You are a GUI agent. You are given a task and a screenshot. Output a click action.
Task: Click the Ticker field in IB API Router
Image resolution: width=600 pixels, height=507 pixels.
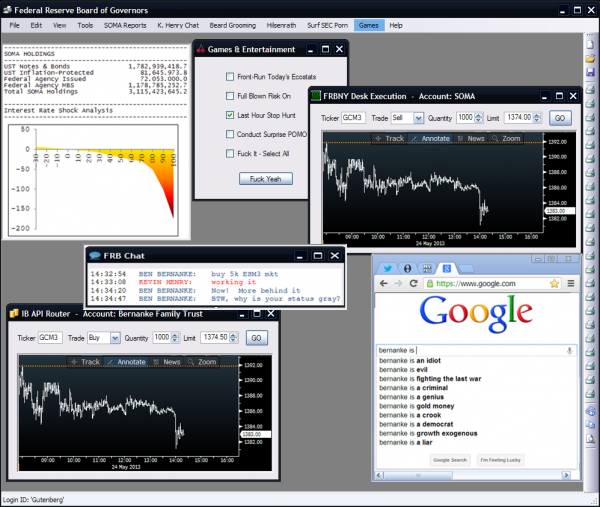tap(50, 337)
